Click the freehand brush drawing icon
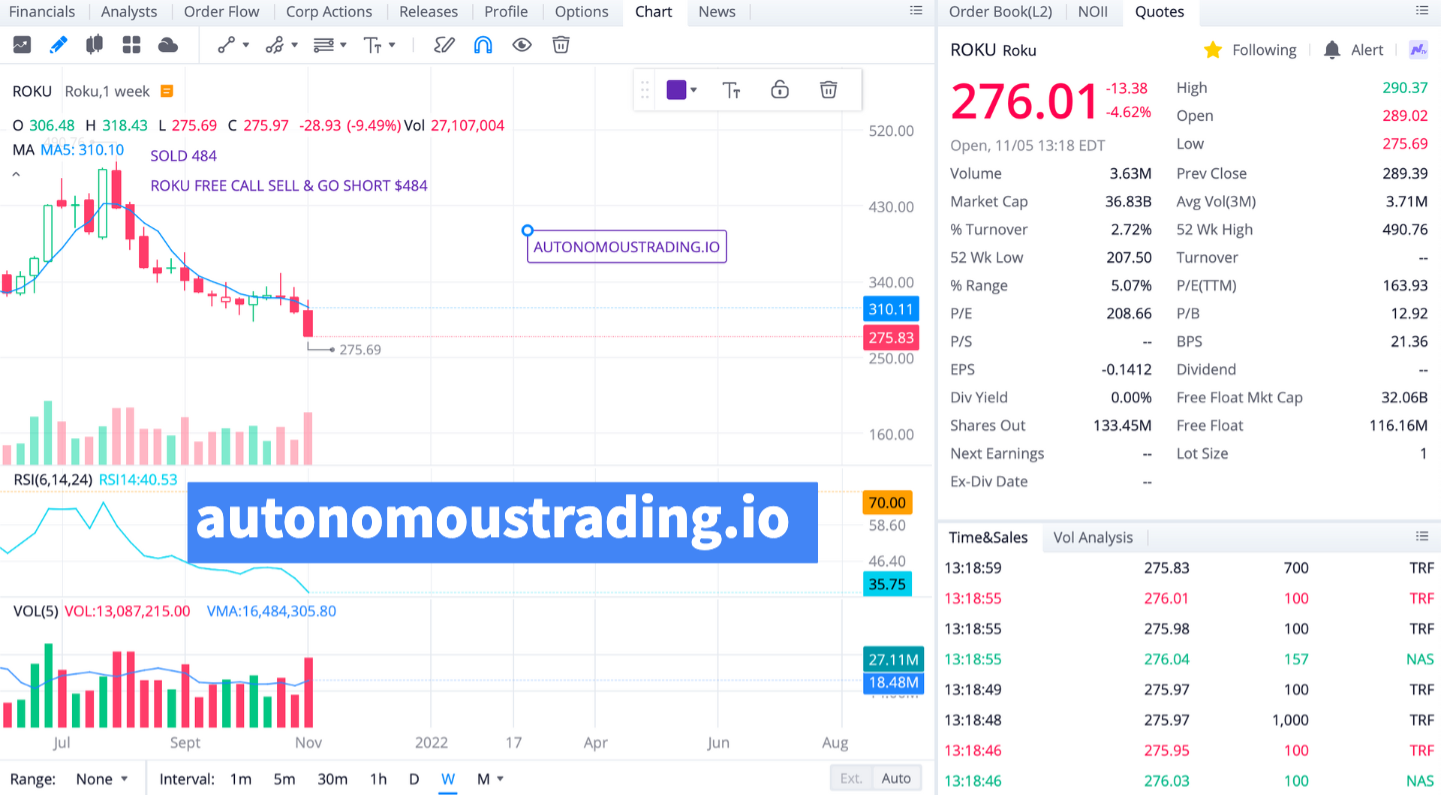The width and height of the screenshot is (1441, 795). (445, 45)
